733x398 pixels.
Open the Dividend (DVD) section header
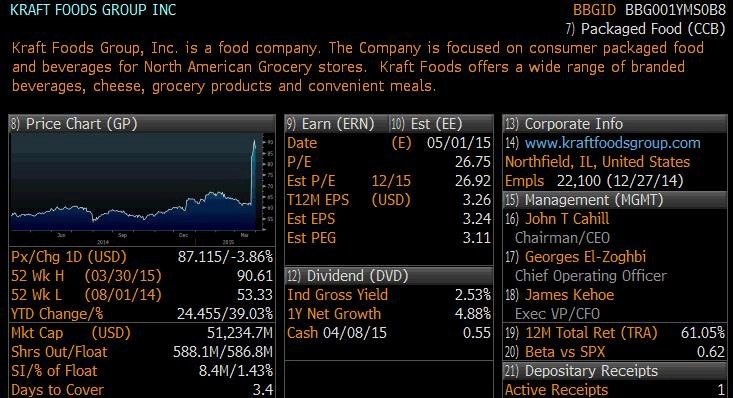click(389, 276)
